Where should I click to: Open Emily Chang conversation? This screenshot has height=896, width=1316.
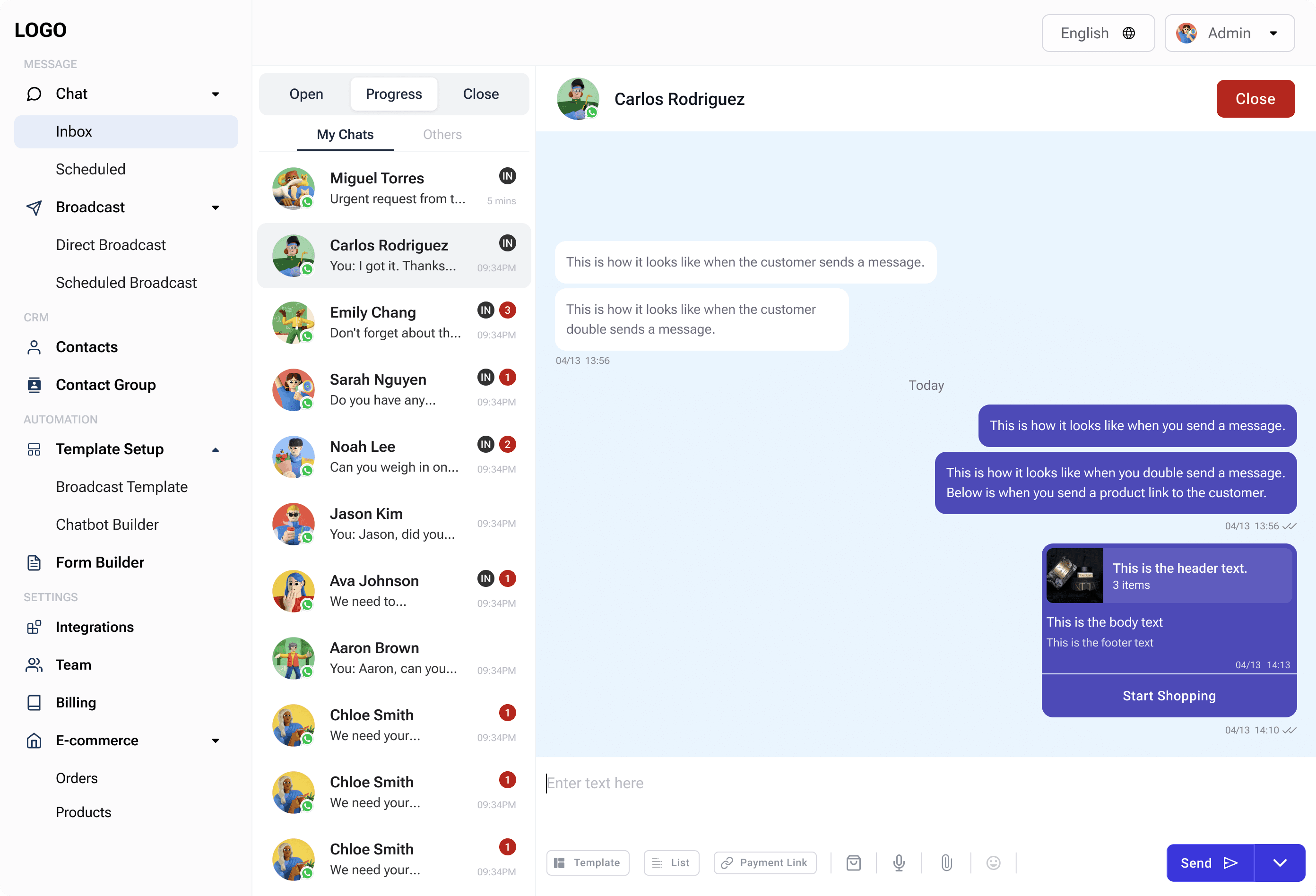click(x=394, y=323)
